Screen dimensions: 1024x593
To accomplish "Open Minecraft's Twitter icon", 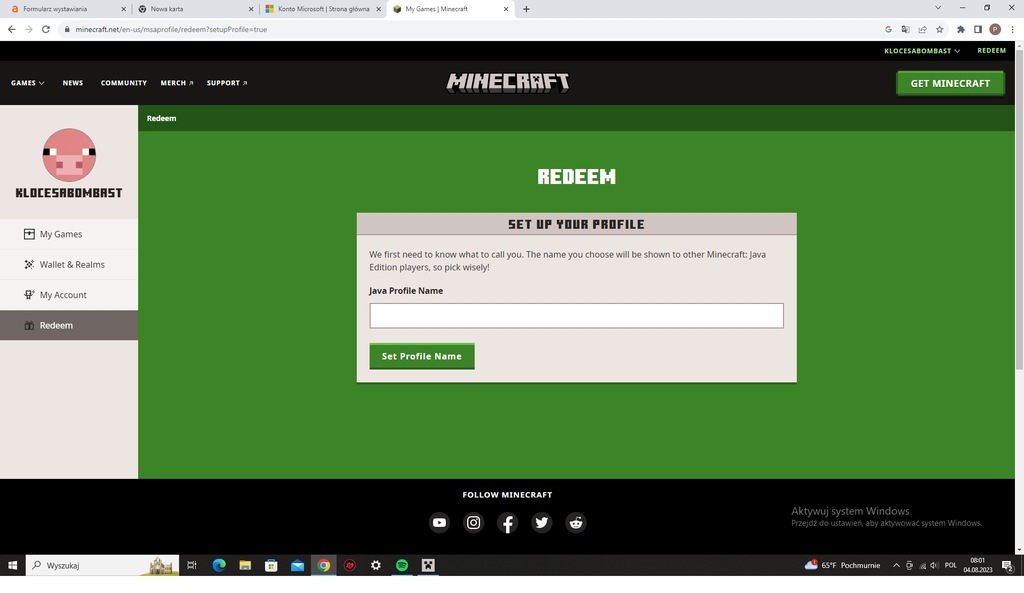I will tap(541, 522).
